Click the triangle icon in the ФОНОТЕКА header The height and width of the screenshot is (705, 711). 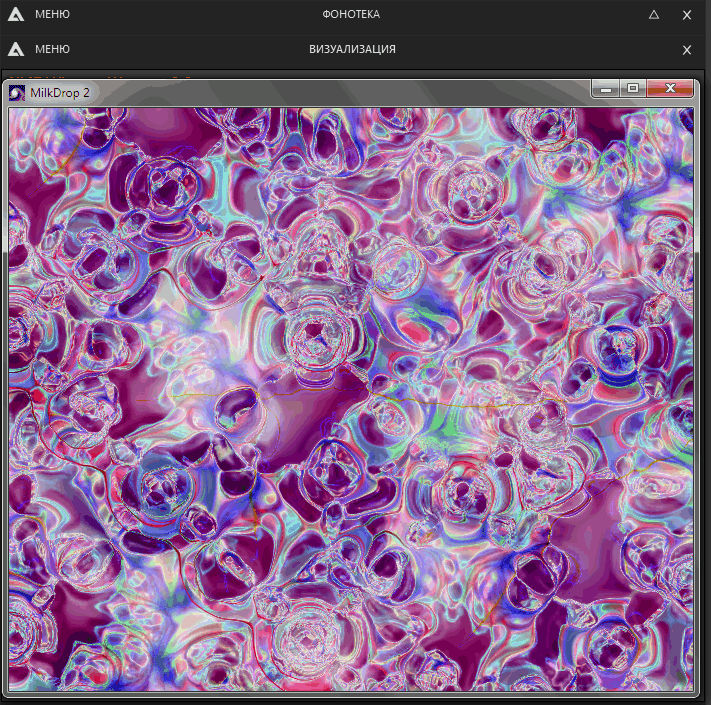click(x=653, y=15)
